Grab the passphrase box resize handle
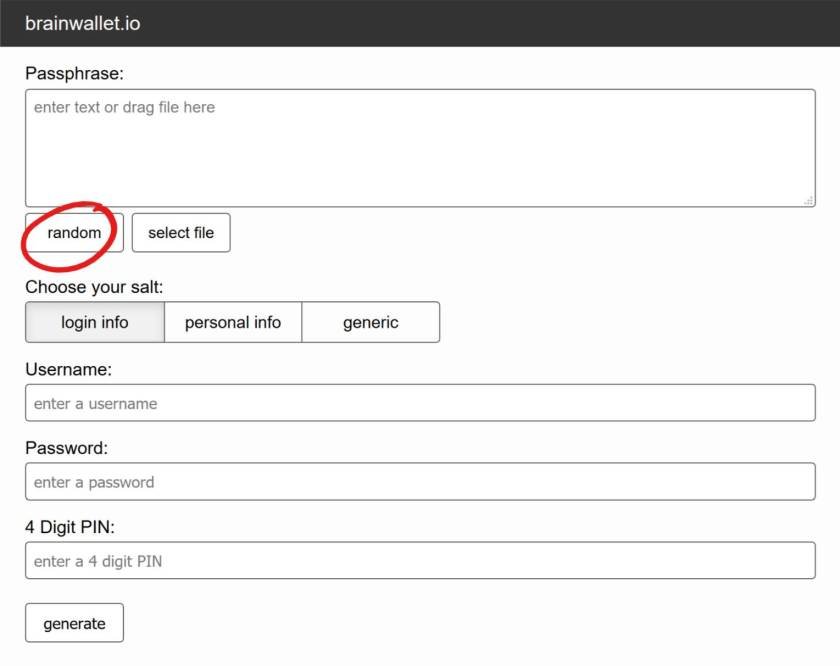The image size is (840, 666). tap(809, 200)
